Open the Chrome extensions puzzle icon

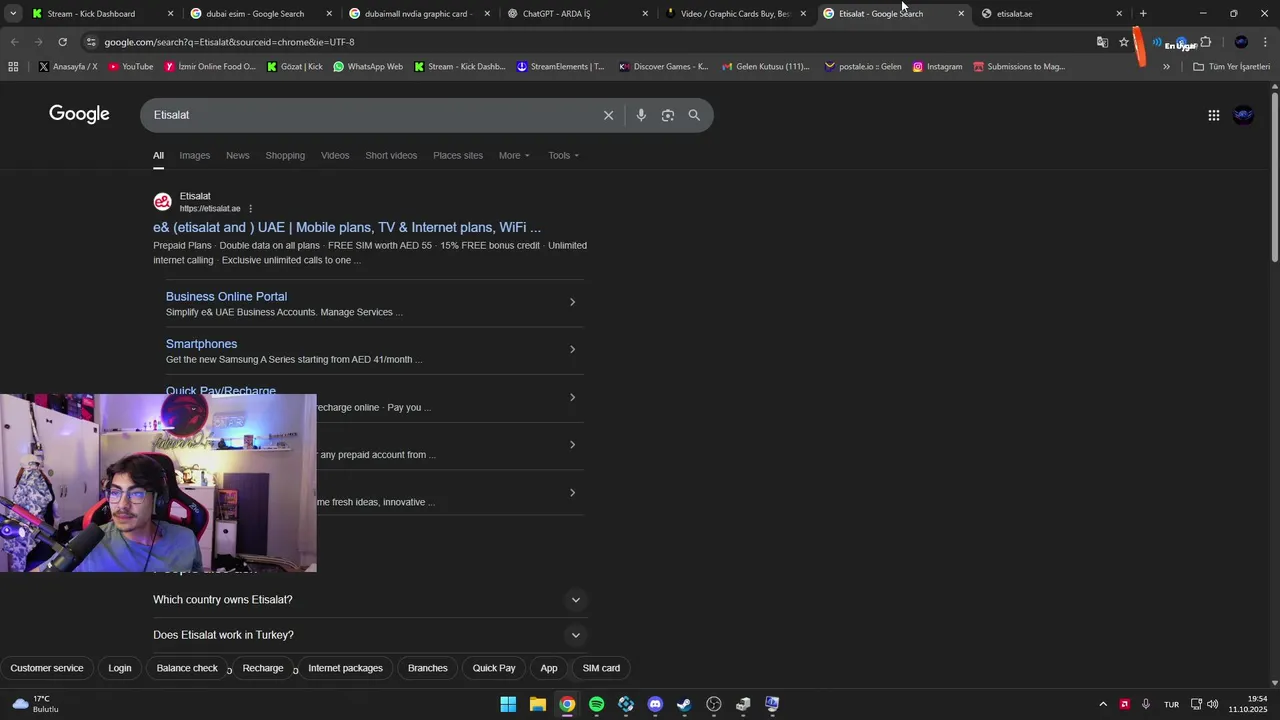[x=1205, y=42]
